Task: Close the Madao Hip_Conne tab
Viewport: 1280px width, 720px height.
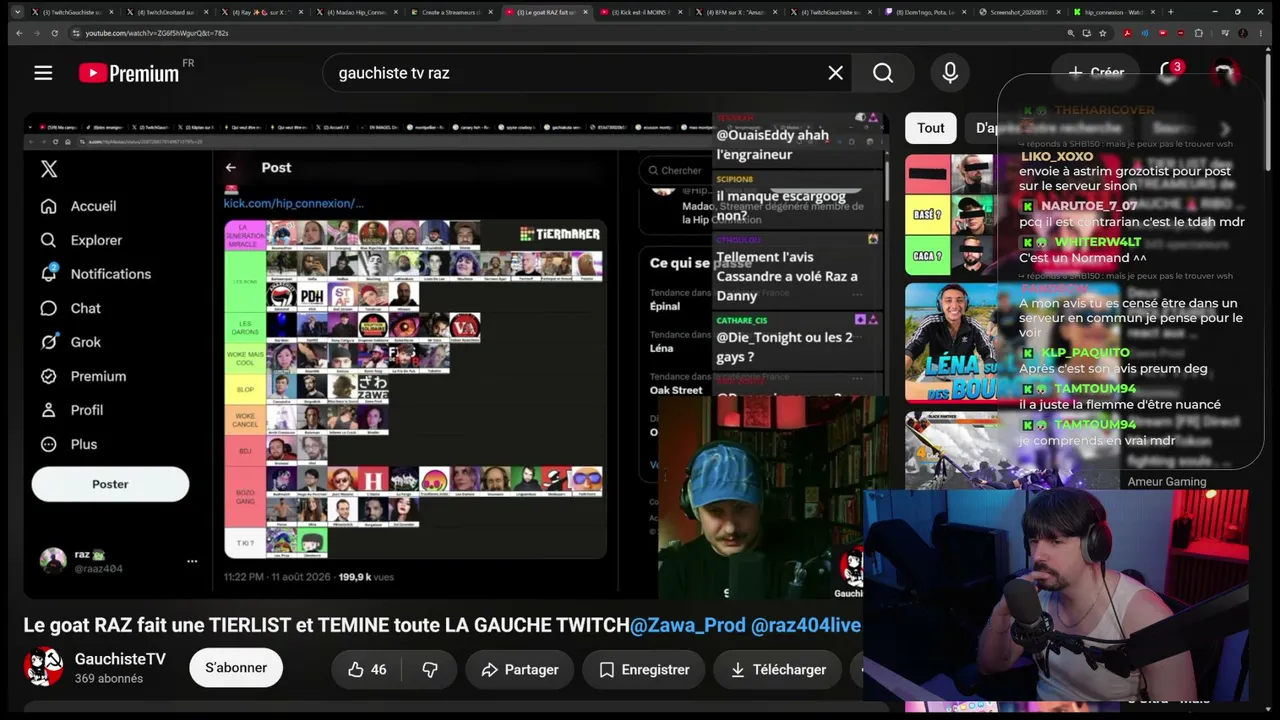Action: 396,12
